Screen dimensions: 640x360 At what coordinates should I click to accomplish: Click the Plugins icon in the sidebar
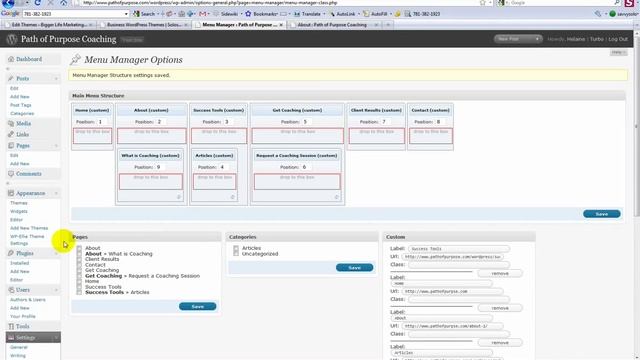click(x=11, y=253)
